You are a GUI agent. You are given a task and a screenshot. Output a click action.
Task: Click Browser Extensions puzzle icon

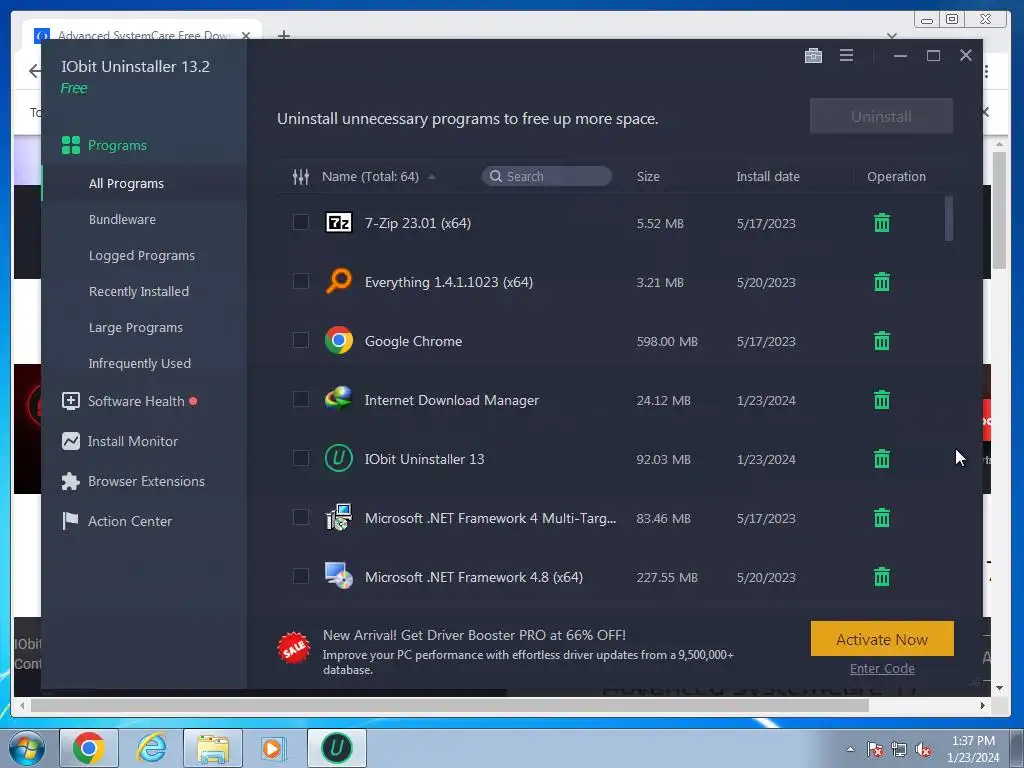pyautogui.click(x=71, y=481)
